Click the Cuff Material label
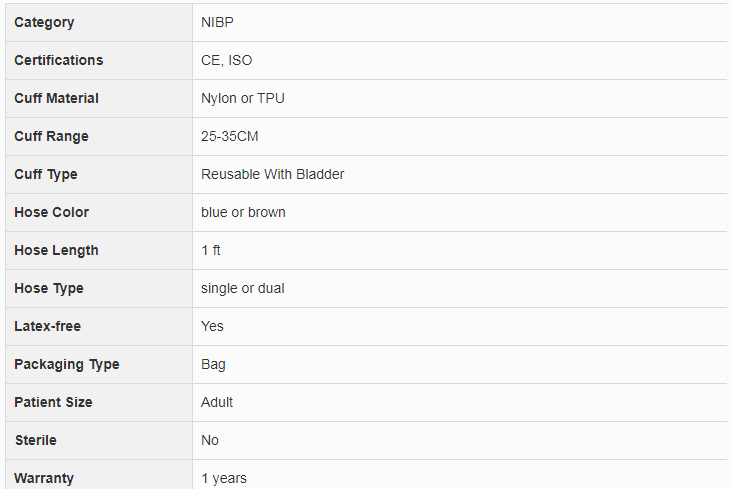The width and height of the screenshot is (732, 489). (x=56, y=98)
